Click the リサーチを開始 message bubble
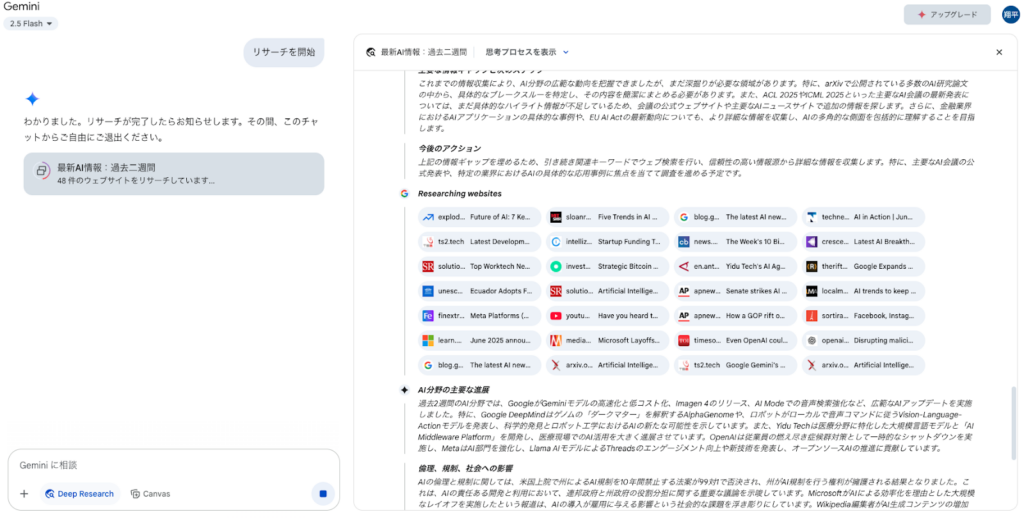Screen dimensions: 1024x519 284,52
